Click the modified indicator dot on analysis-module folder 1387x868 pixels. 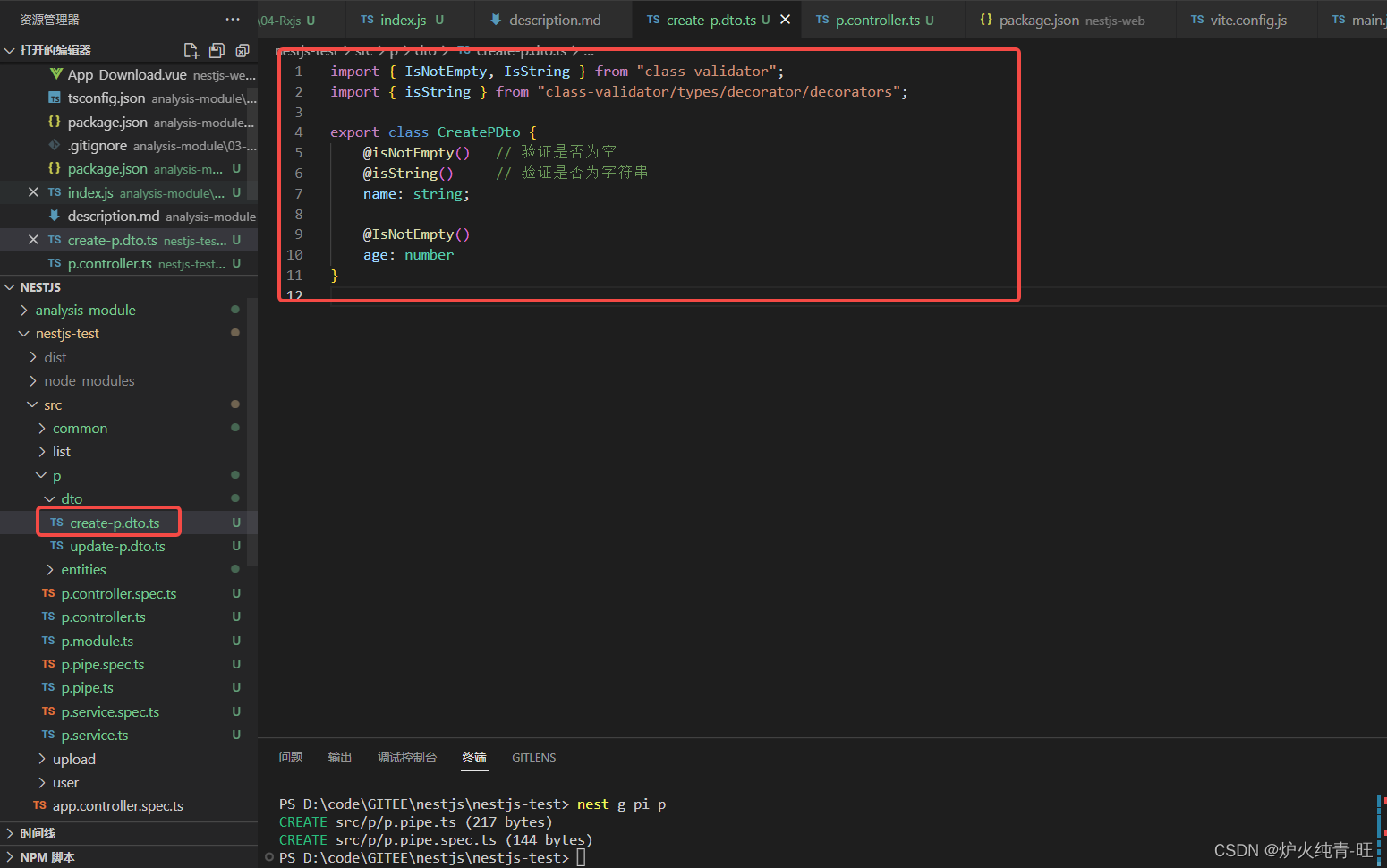[x=234, y=310]
